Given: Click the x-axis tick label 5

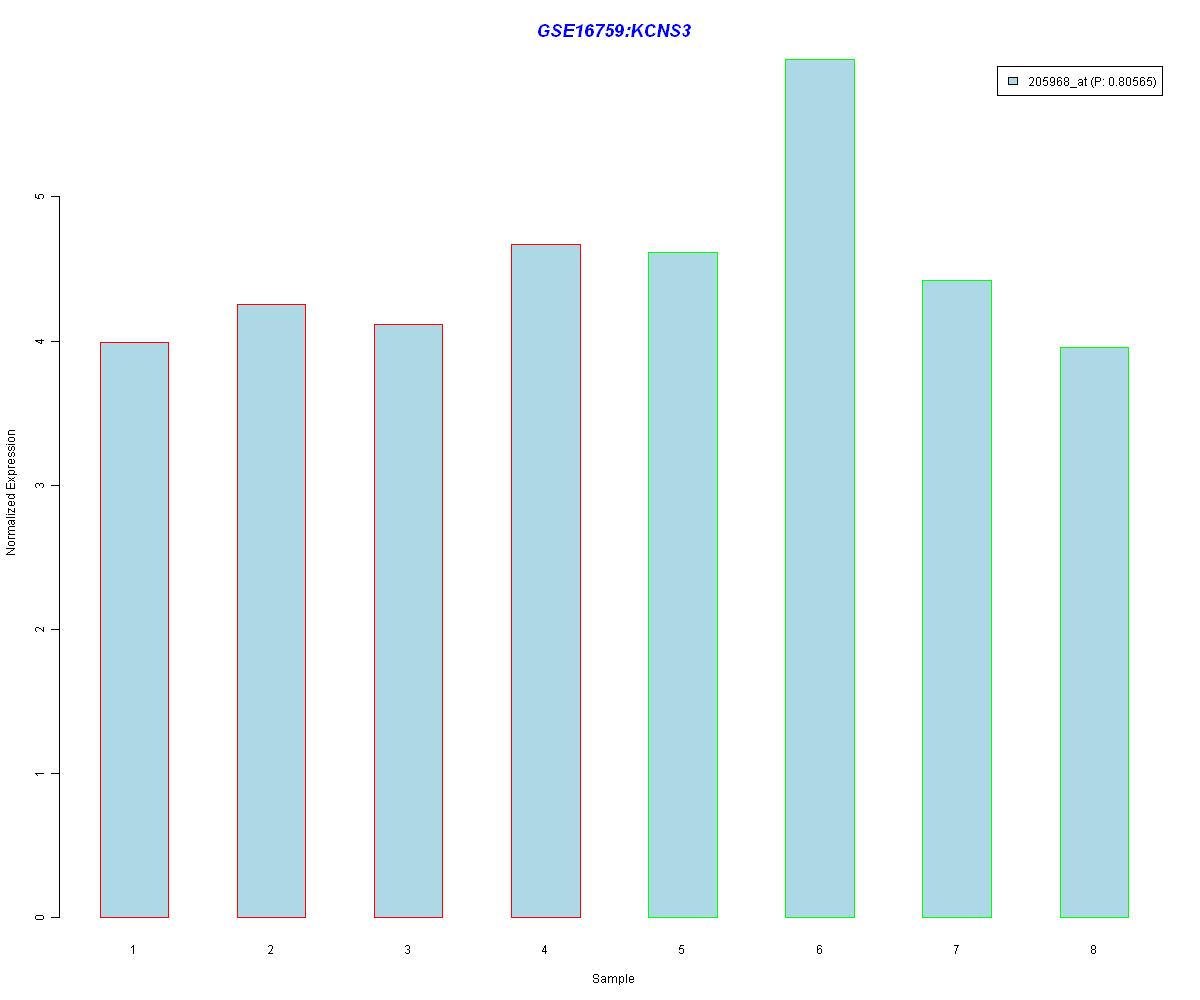Looking at the screenshot, I should pos(682,949).
